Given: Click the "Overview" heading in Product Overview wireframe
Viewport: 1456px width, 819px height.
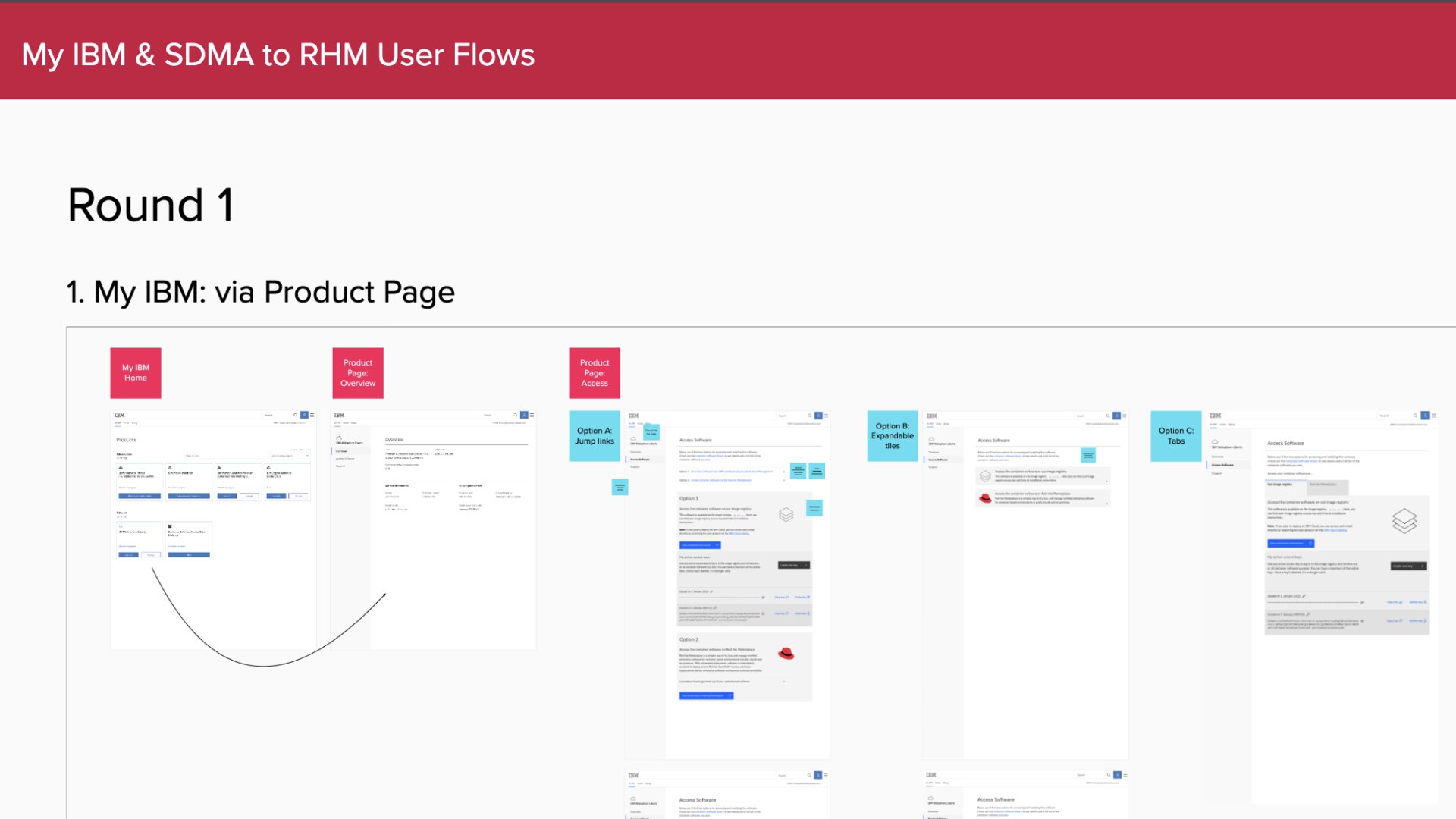Looking at the screenshot, I should pos(394,440).
